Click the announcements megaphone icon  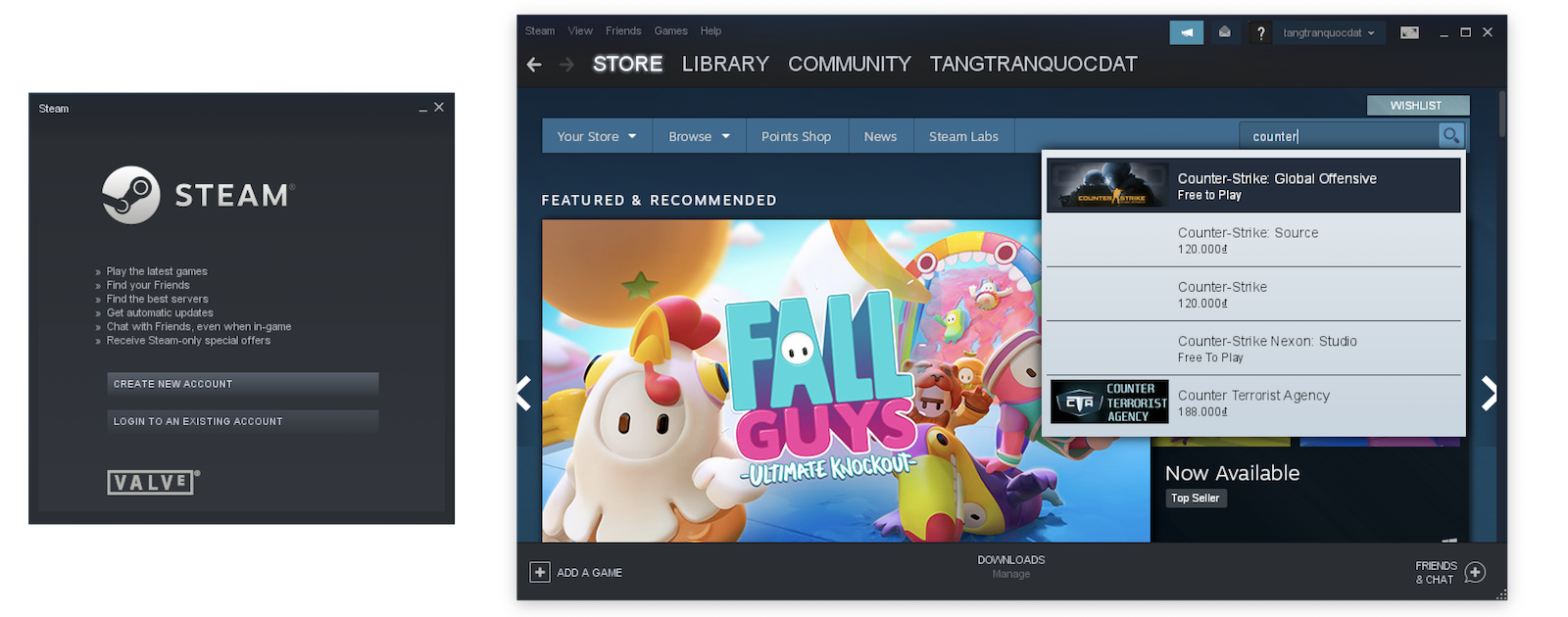coord(1186,32)
